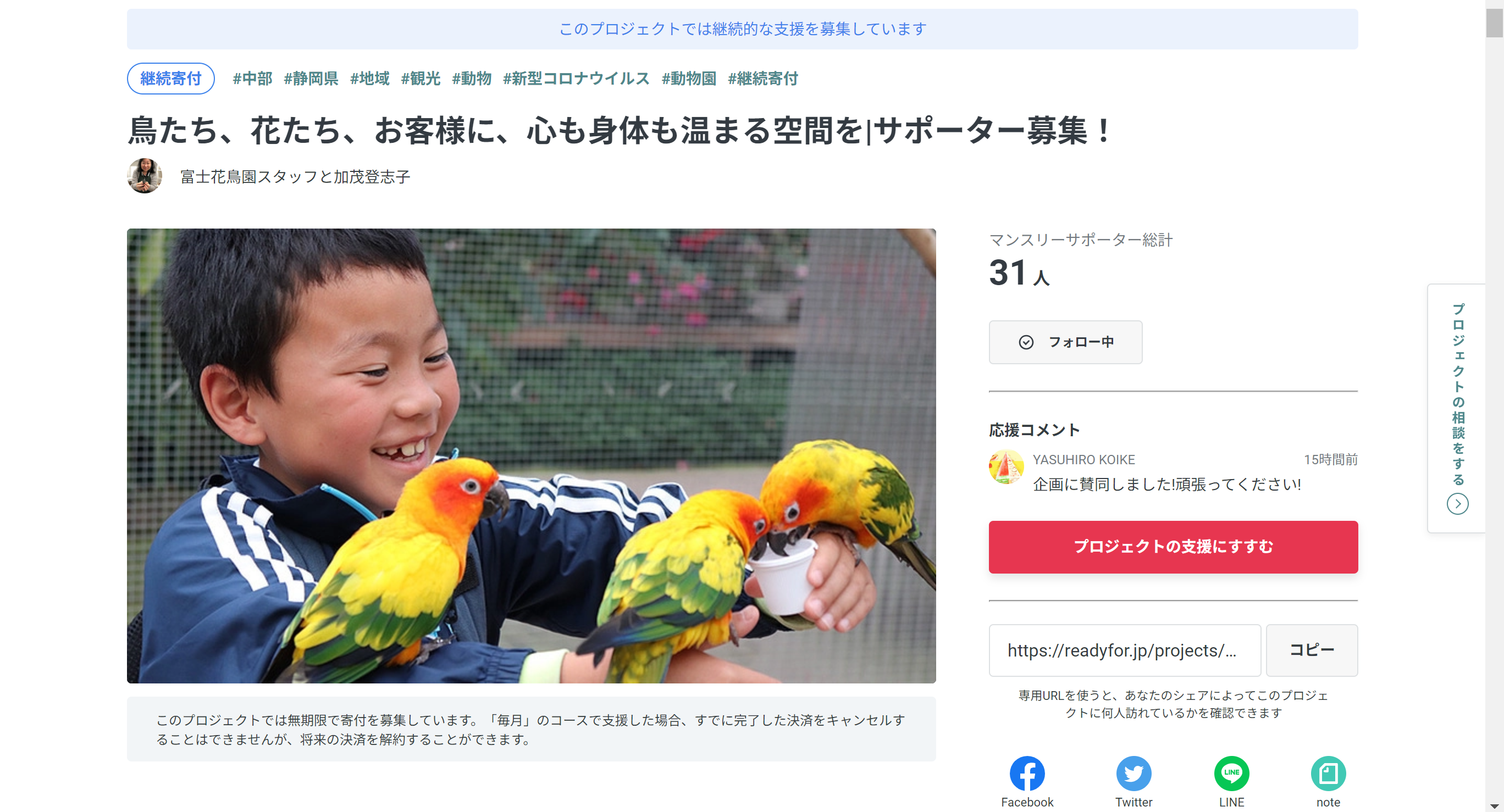Open the #新型コロナウイルス tag
Viewport: 1504px width, 812px height.
[x=576, y=79]
